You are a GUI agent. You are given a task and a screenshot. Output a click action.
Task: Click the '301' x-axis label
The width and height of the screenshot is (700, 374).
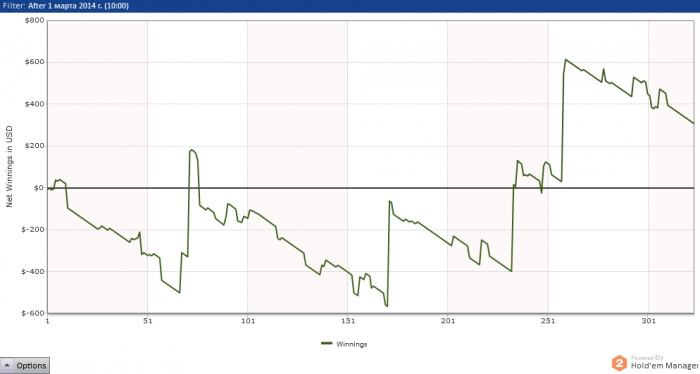(x=648, y=321)
